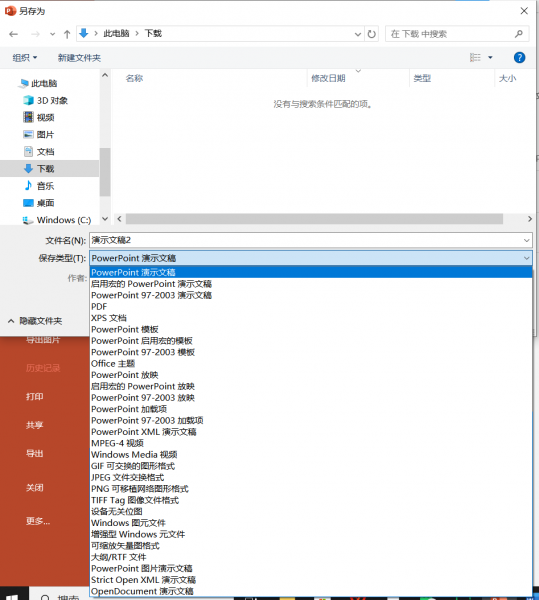
Task: Click the Back navigation arrow
Action: click(13, 34)
